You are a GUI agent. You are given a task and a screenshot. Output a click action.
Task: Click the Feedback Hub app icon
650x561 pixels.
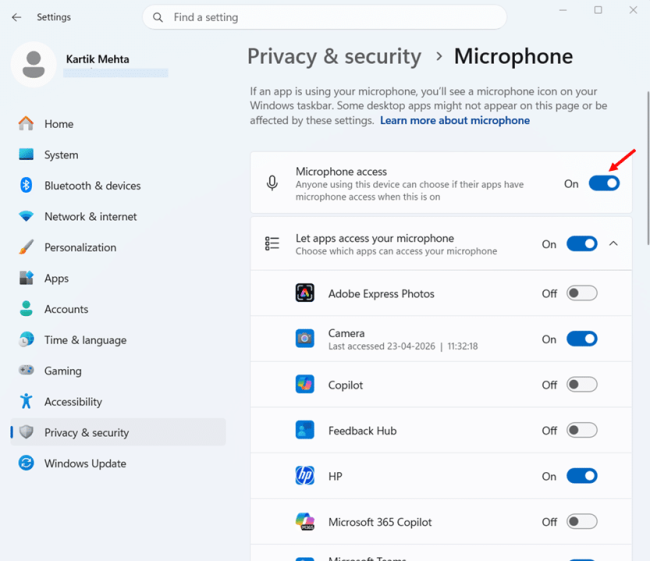(305, 430)
